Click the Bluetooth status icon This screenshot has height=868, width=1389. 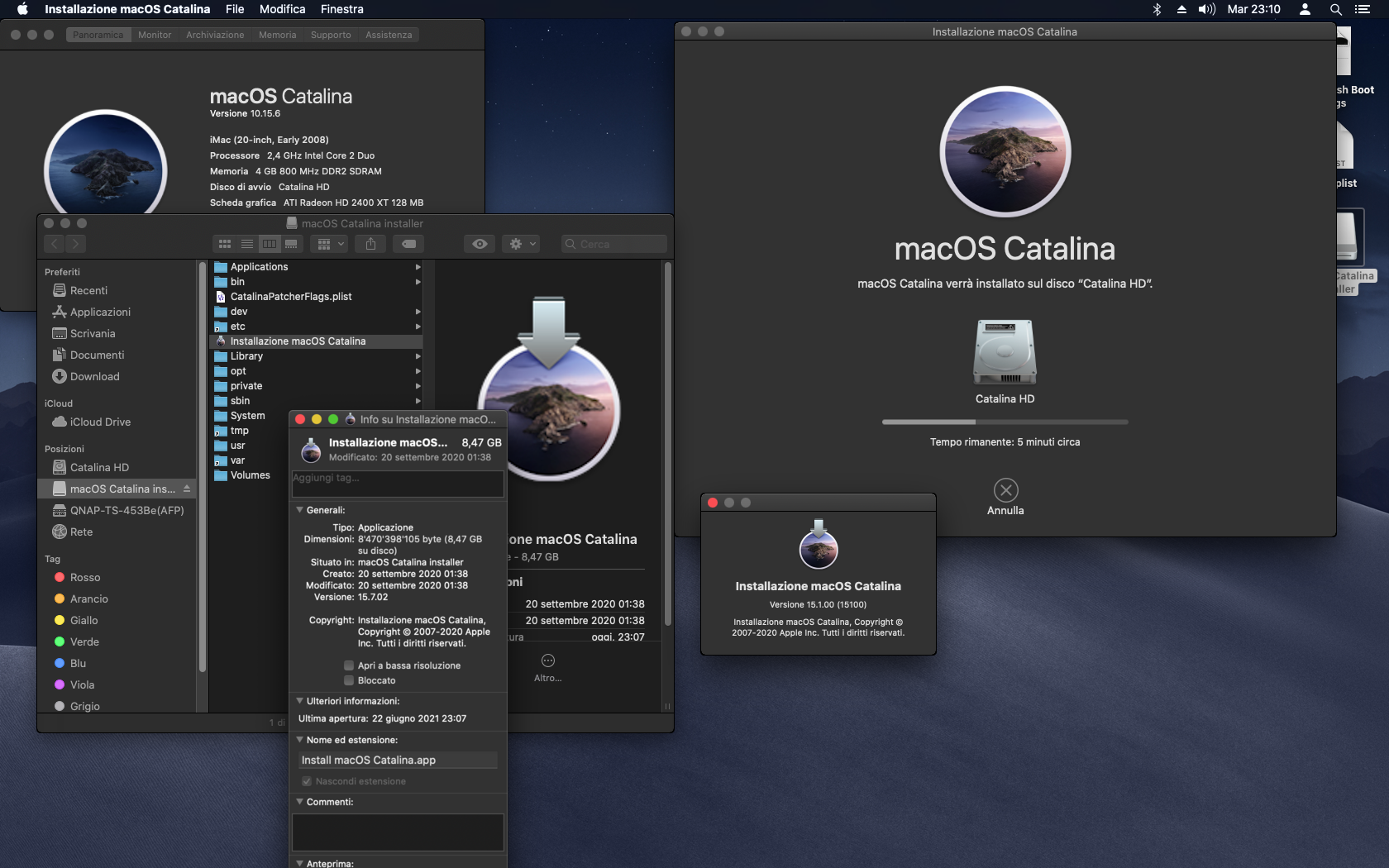click(1157, 9)
